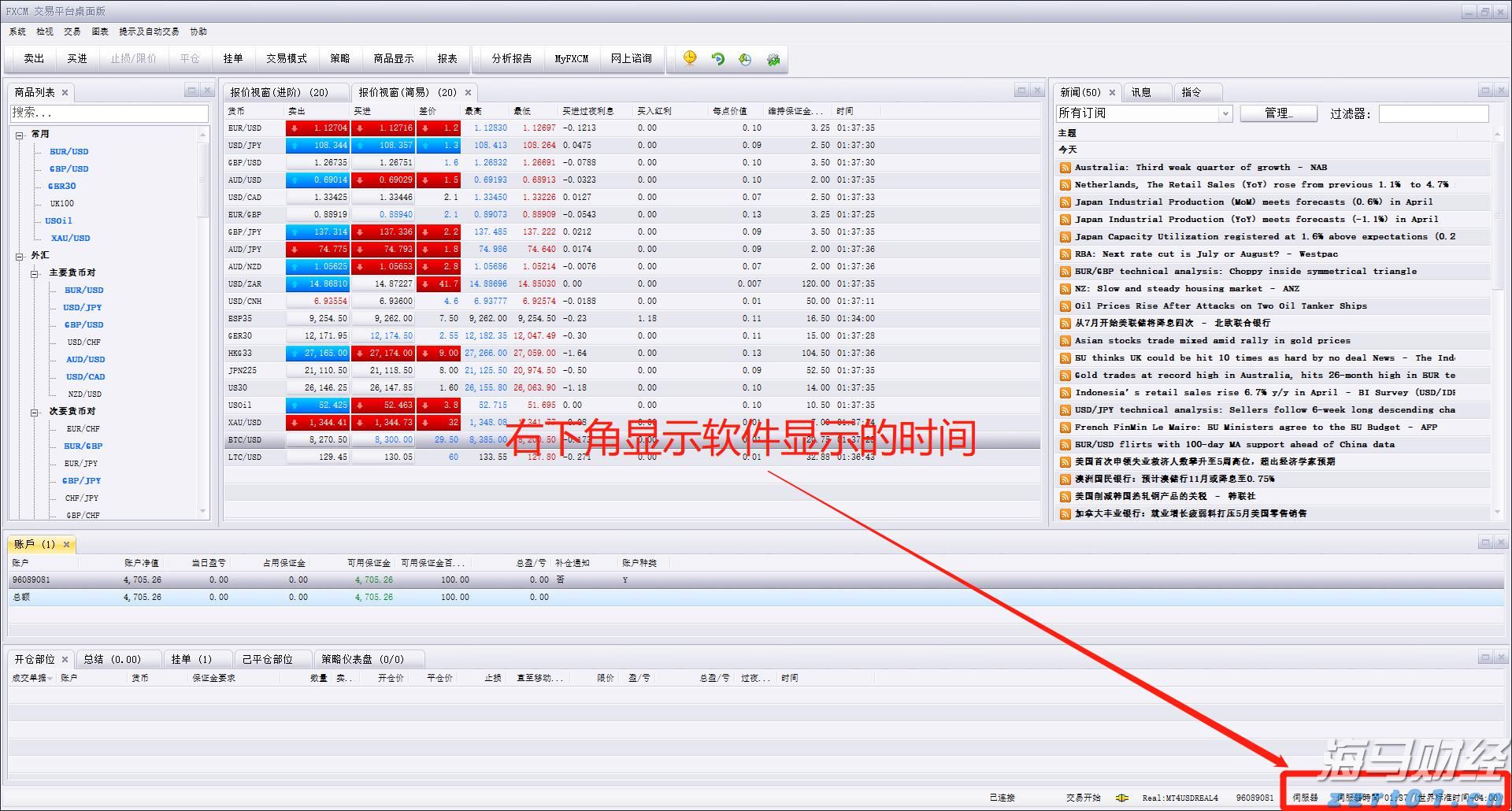This screenshot has height=811, width=1512.
Task: Click the green circular reset arrow icon
Action: (717, 59)
